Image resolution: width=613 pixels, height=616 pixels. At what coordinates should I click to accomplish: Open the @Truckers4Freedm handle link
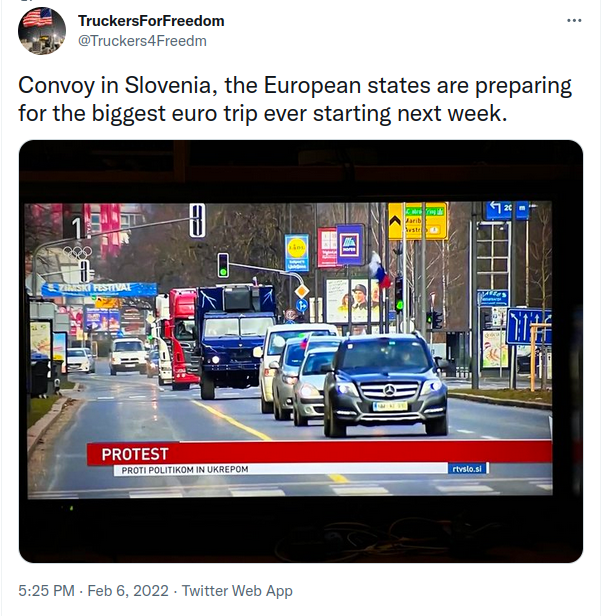click(x=142, y=41)
